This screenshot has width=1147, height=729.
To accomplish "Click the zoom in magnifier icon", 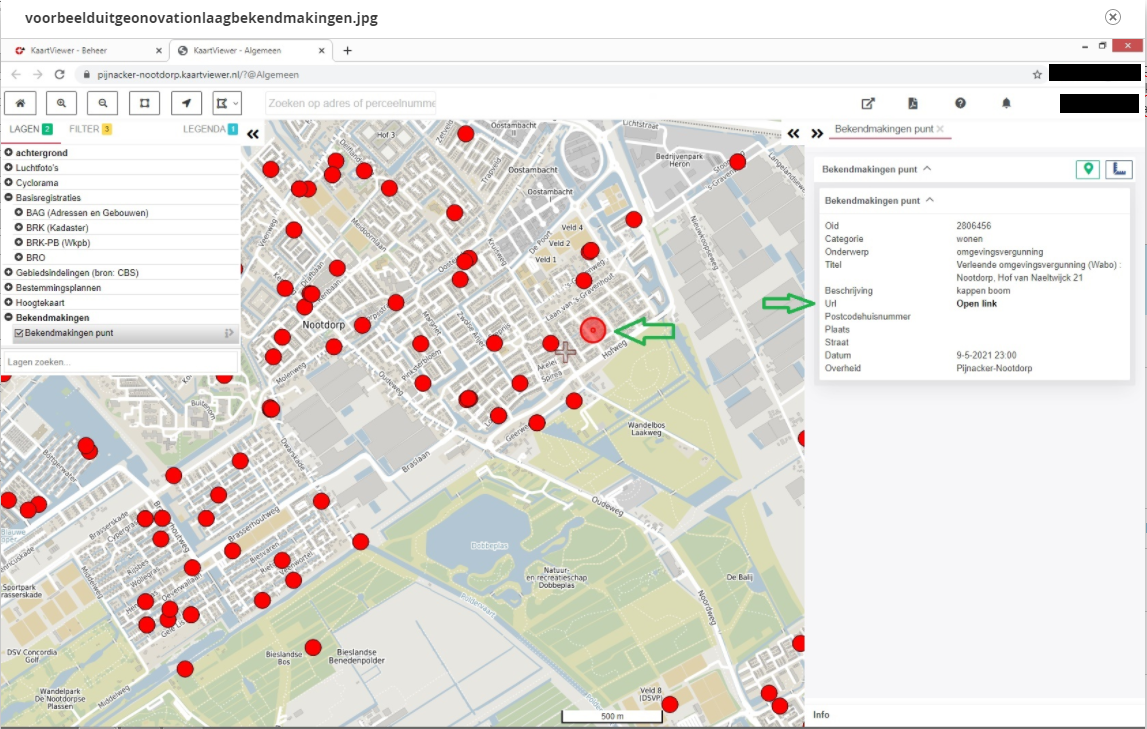I will point(61,103).
